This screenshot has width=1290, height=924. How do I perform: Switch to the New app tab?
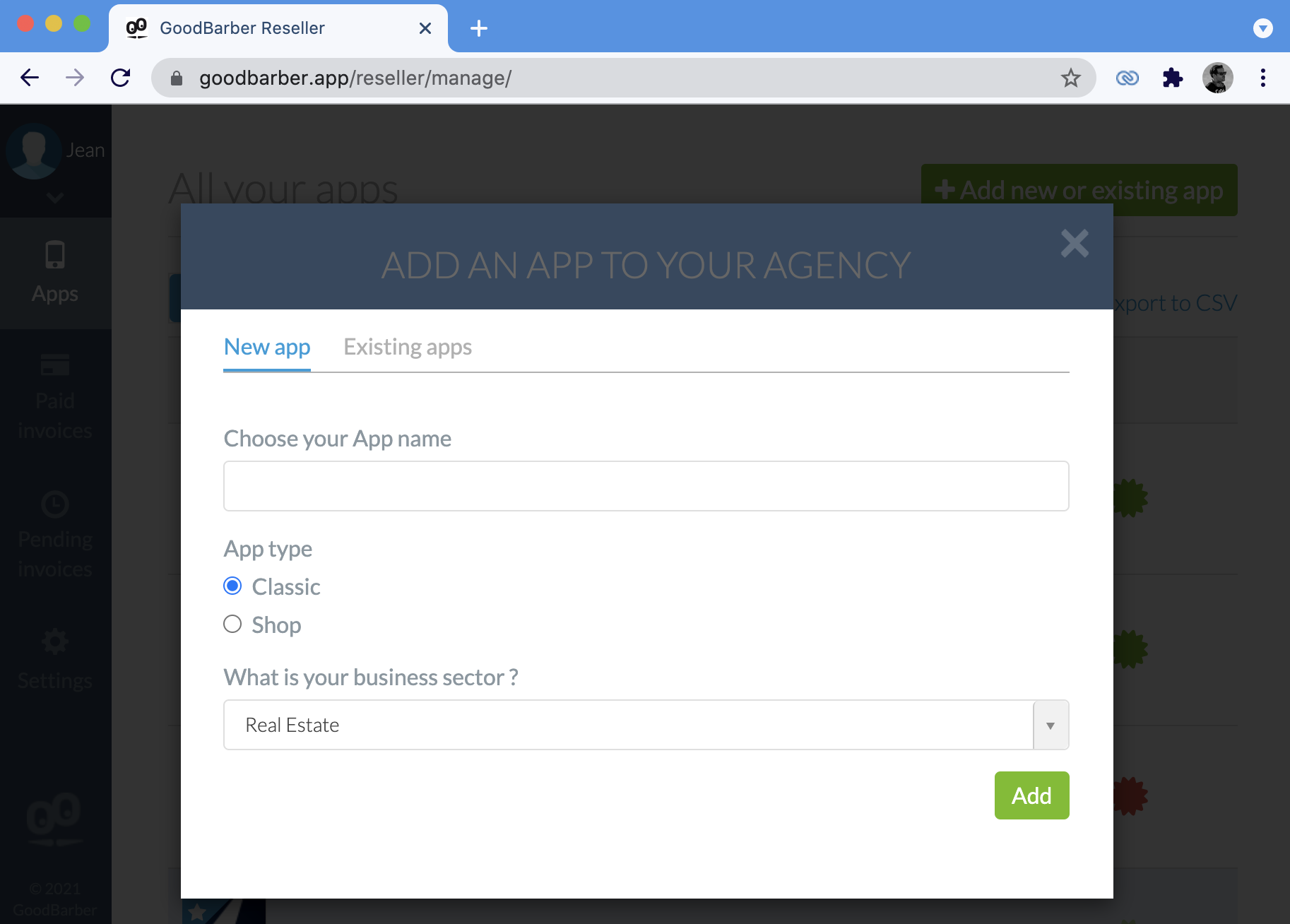(267, 347)
